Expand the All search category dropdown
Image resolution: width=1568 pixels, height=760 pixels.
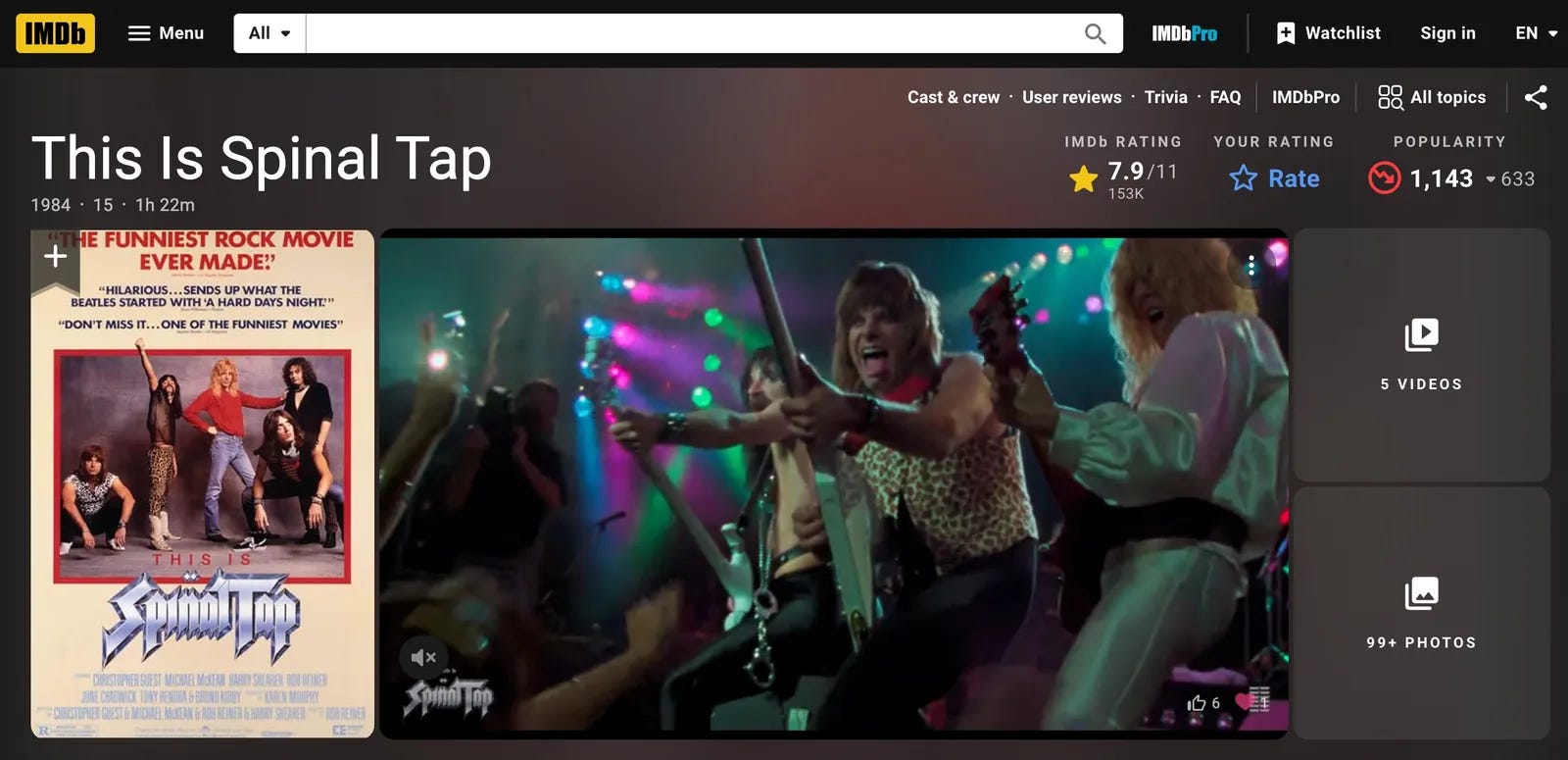tap(269, 33)
